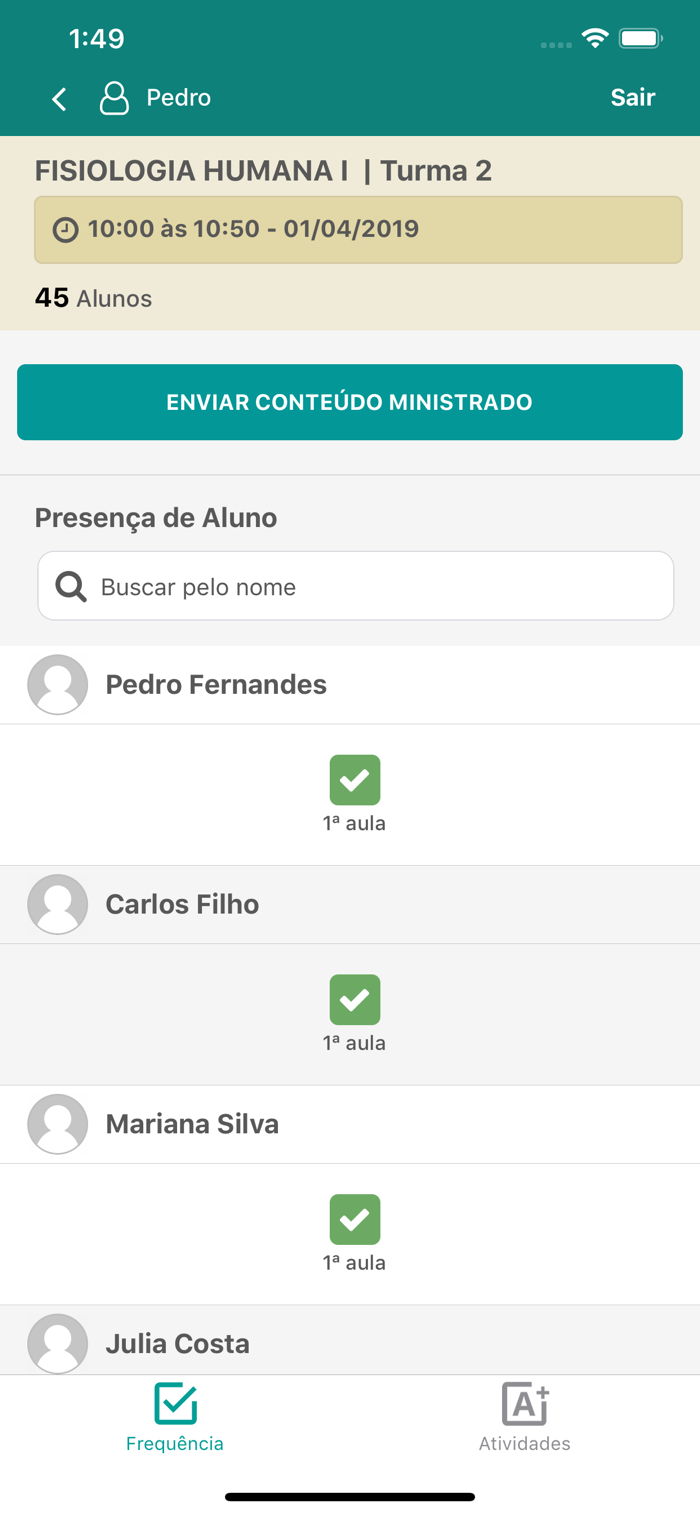Select the Carlos Filho name row

(x=350, y=904)
